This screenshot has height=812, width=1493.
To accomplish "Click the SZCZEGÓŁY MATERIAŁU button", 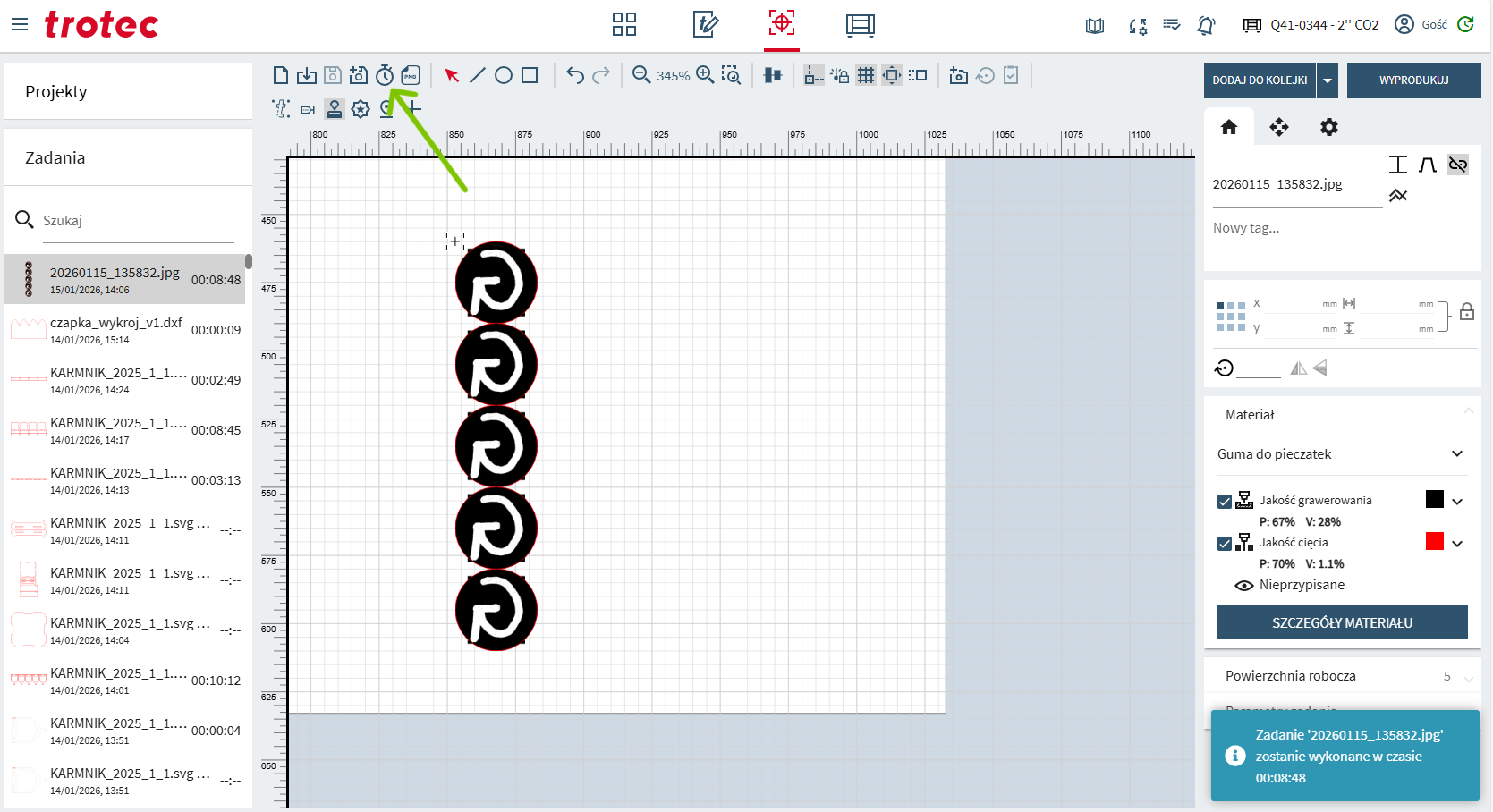I will click(1342, 622).
